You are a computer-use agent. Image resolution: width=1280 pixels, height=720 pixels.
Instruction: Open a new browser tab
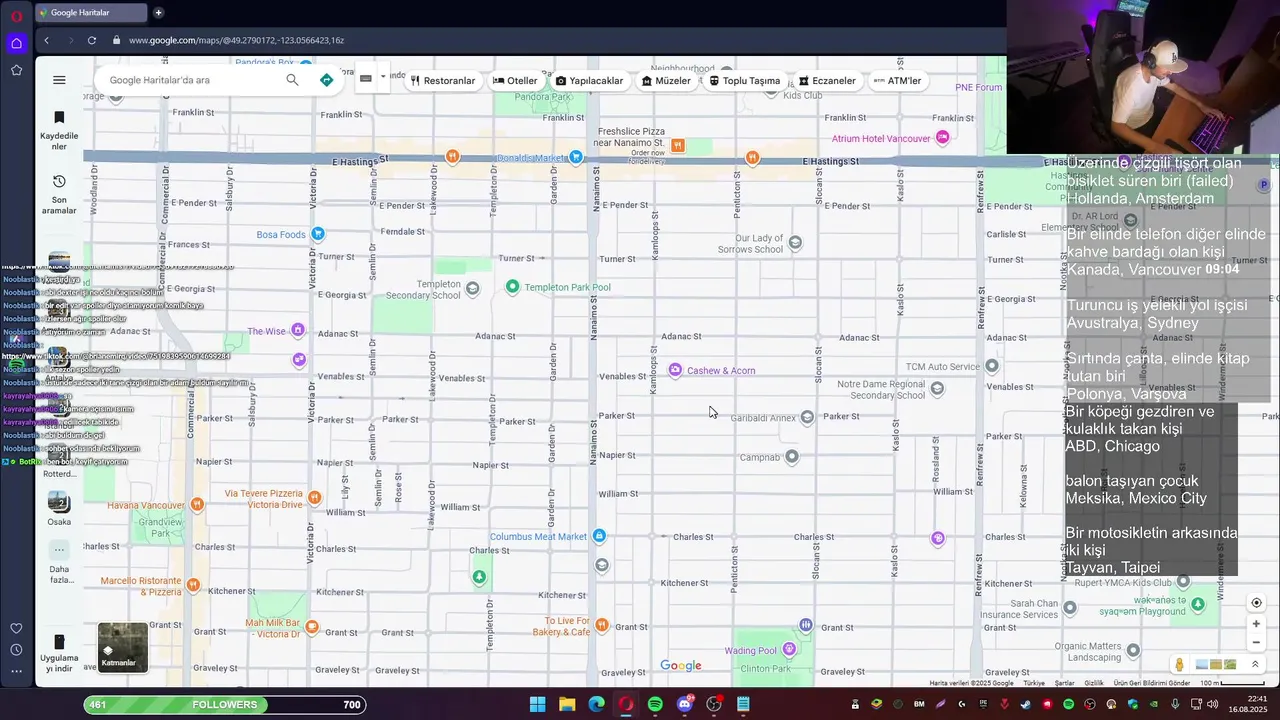pos(158,13)
